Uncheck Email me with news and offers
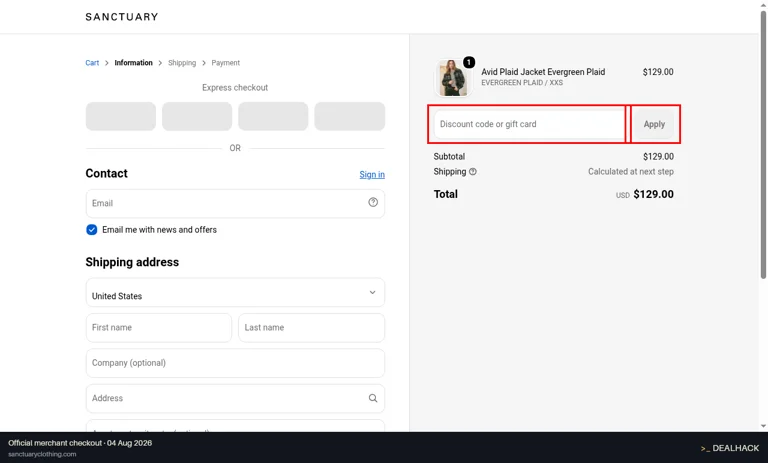The width and height of the screenshot is (768, 463). click(x=92, y=230)
